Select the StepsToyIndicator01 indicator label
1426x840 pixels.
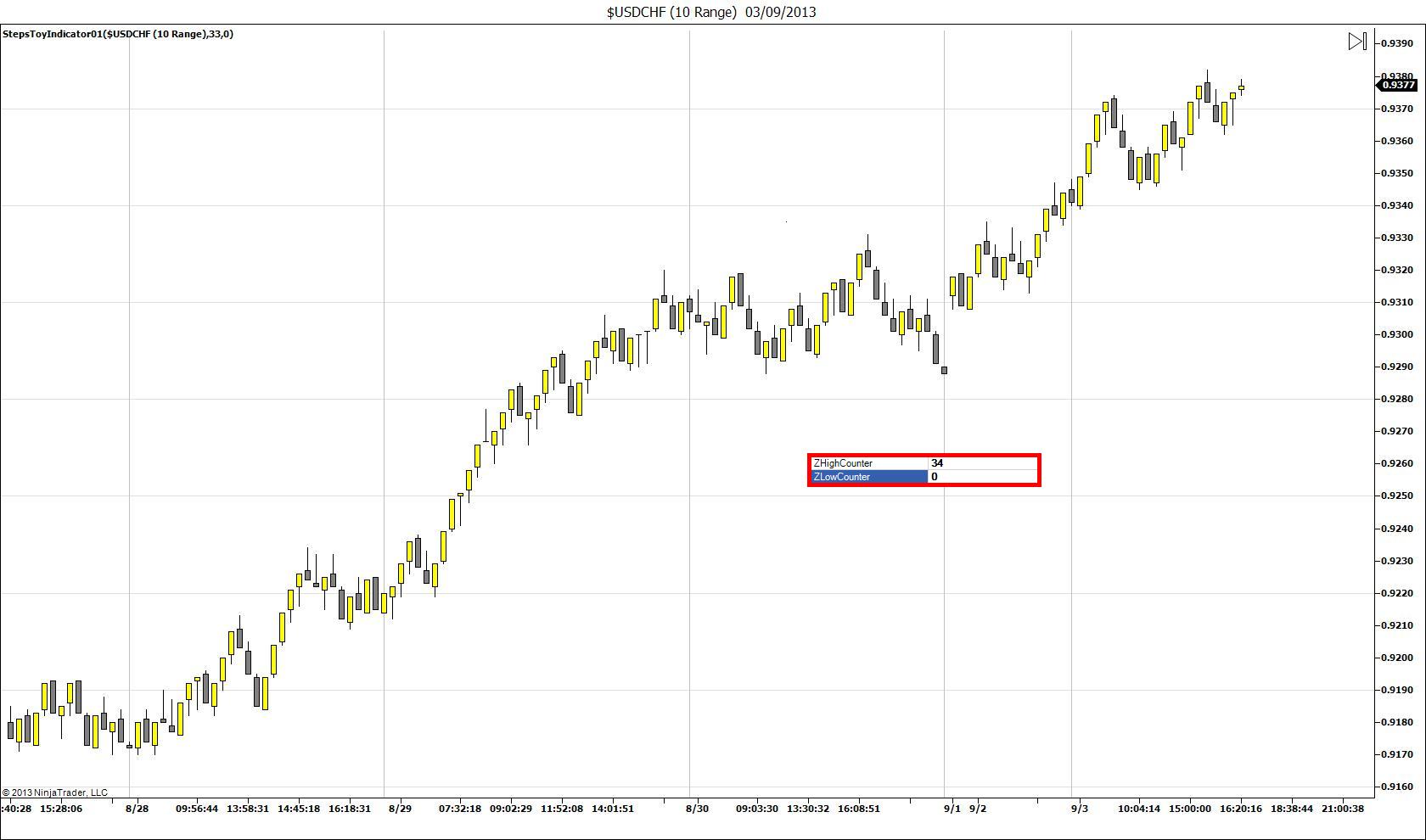click(118, 34)
